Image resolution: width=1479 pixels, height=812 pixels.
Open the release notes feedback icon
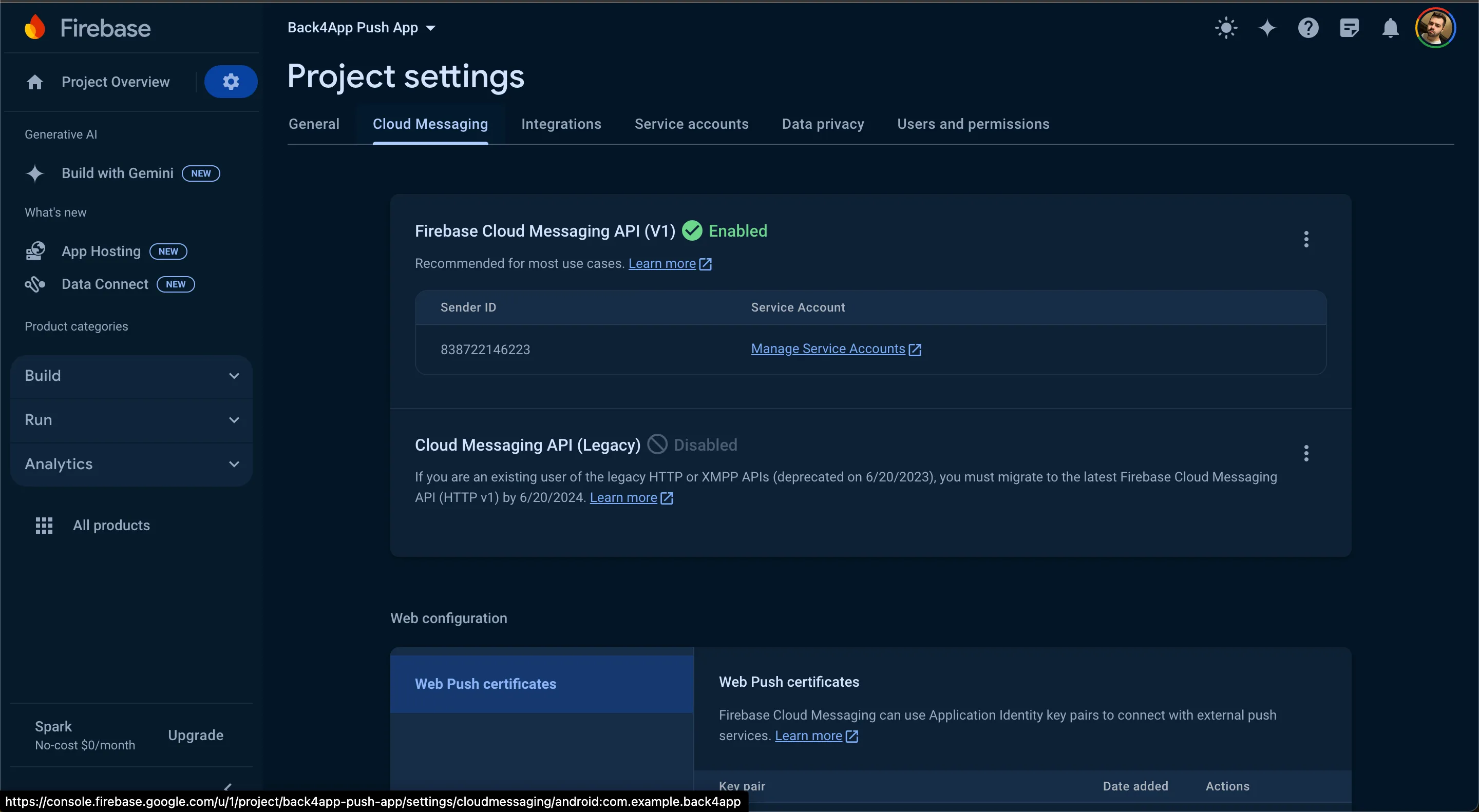click(x=1349, y=28)
